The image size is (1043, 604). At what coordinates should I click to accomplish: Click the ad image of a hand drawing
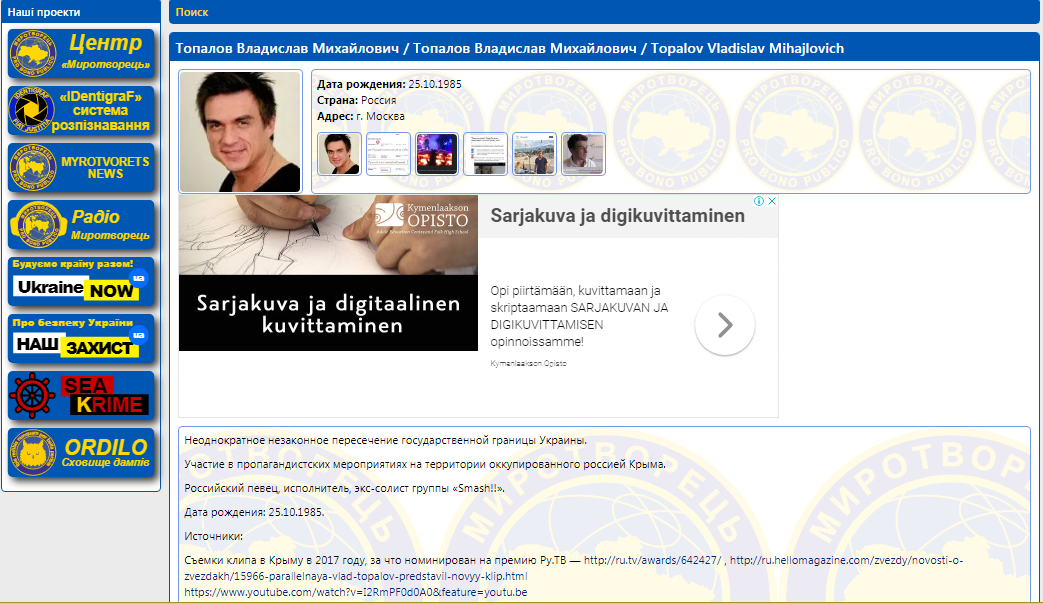point(328,235)
